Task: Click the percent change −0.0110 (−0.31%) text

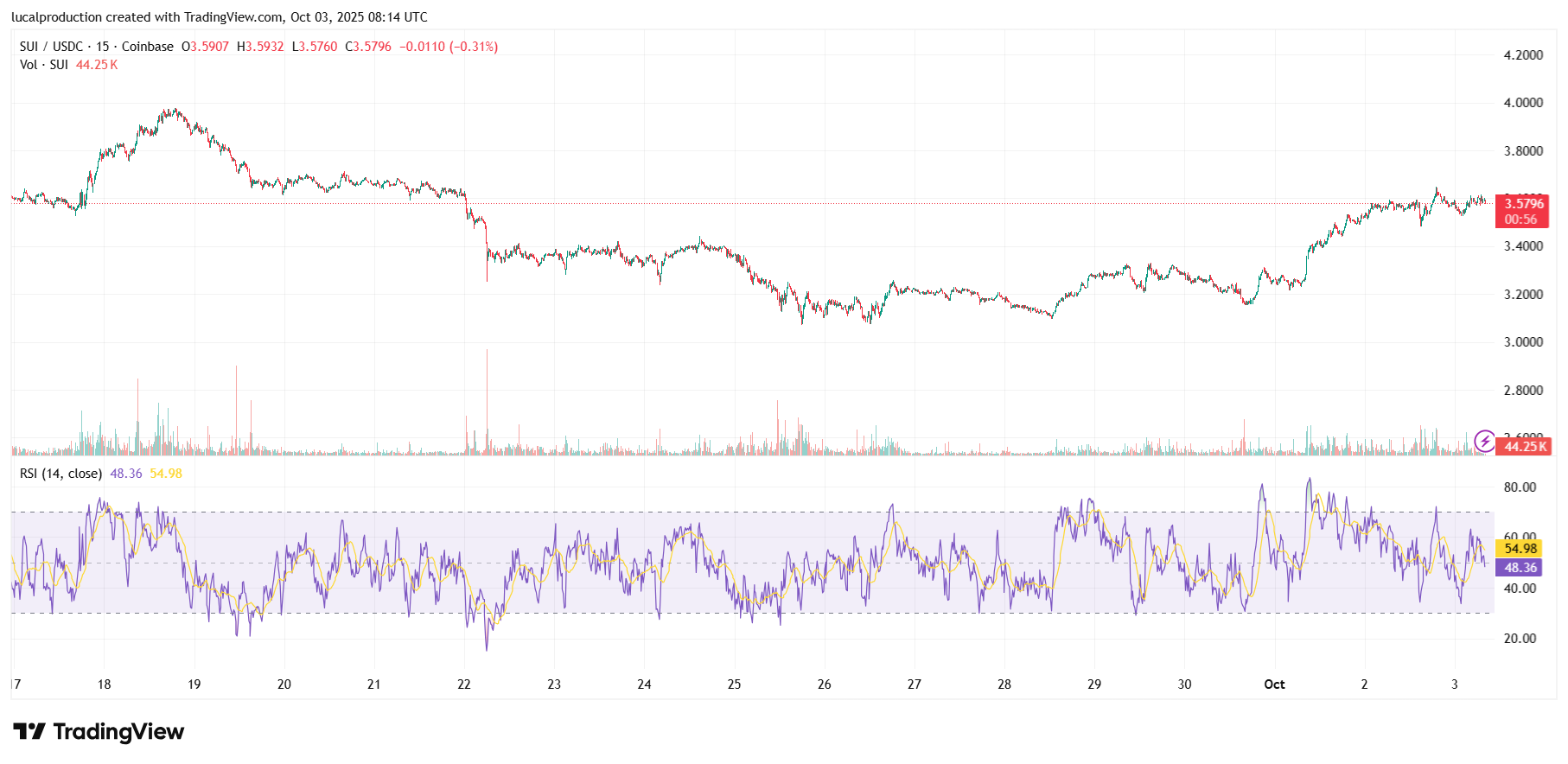Action: [449, 47]
